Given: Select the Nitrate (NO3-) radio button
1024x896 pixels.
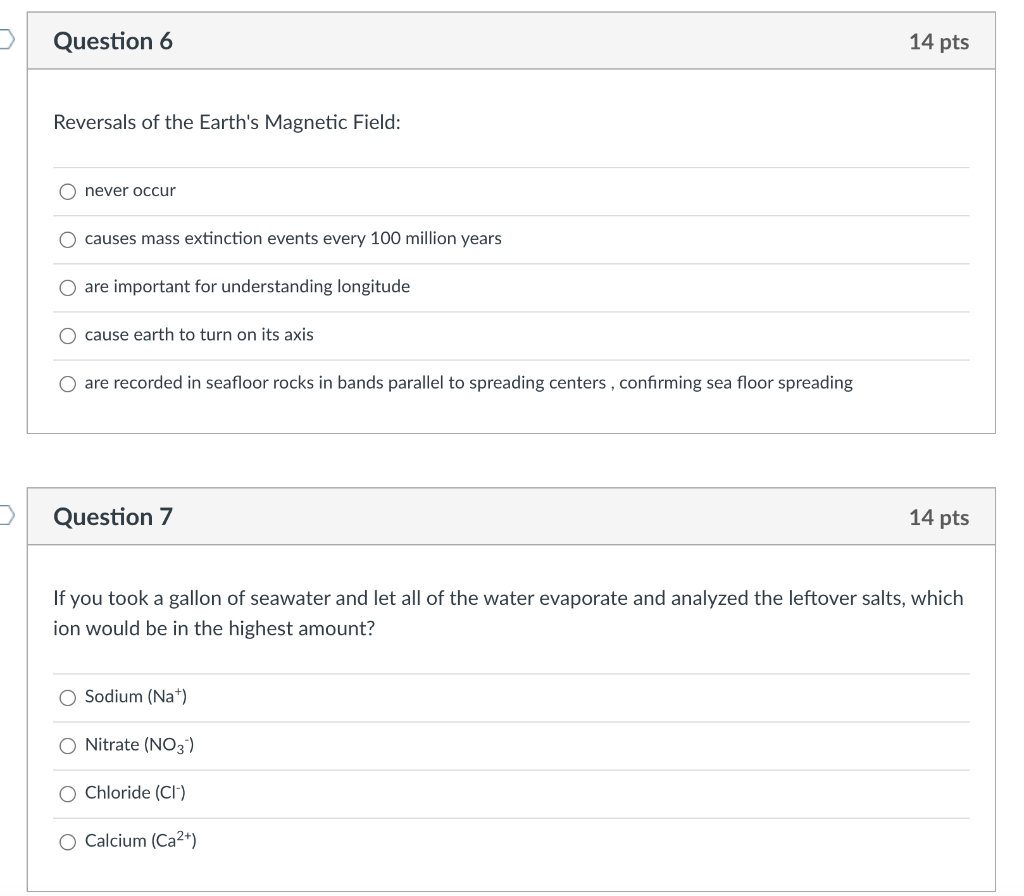Looking at the screenshot, I should pyautogui.click(x=67, y=745).
